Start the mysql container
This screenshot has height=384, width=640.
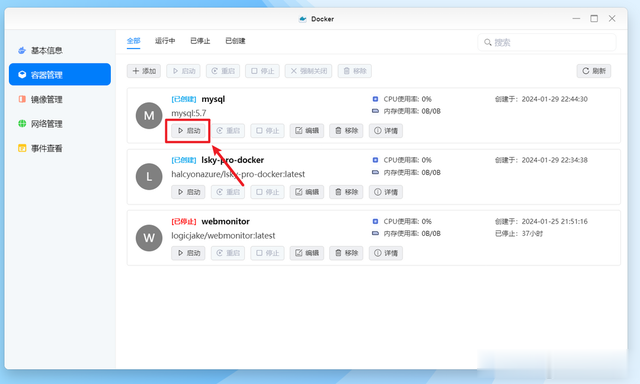point(188,131)
